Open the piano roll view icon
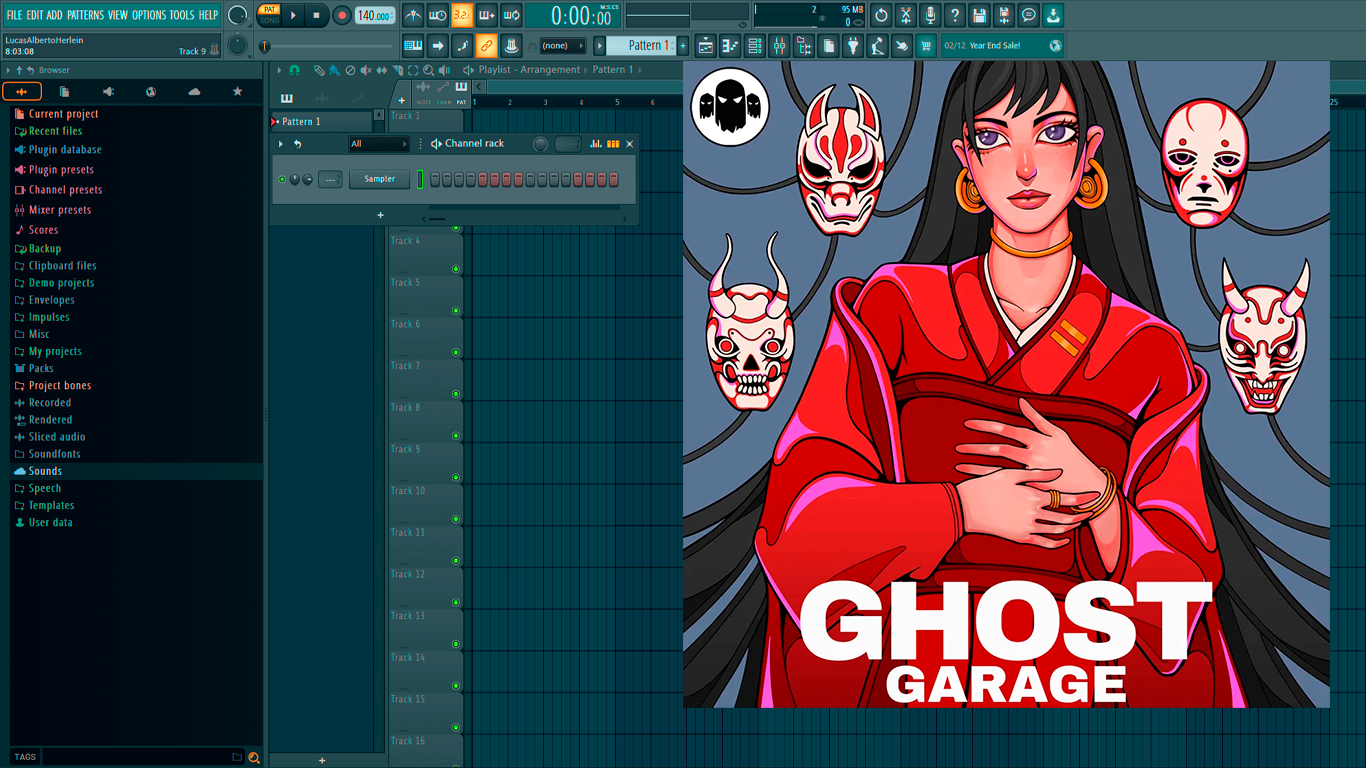 point(730,45)
